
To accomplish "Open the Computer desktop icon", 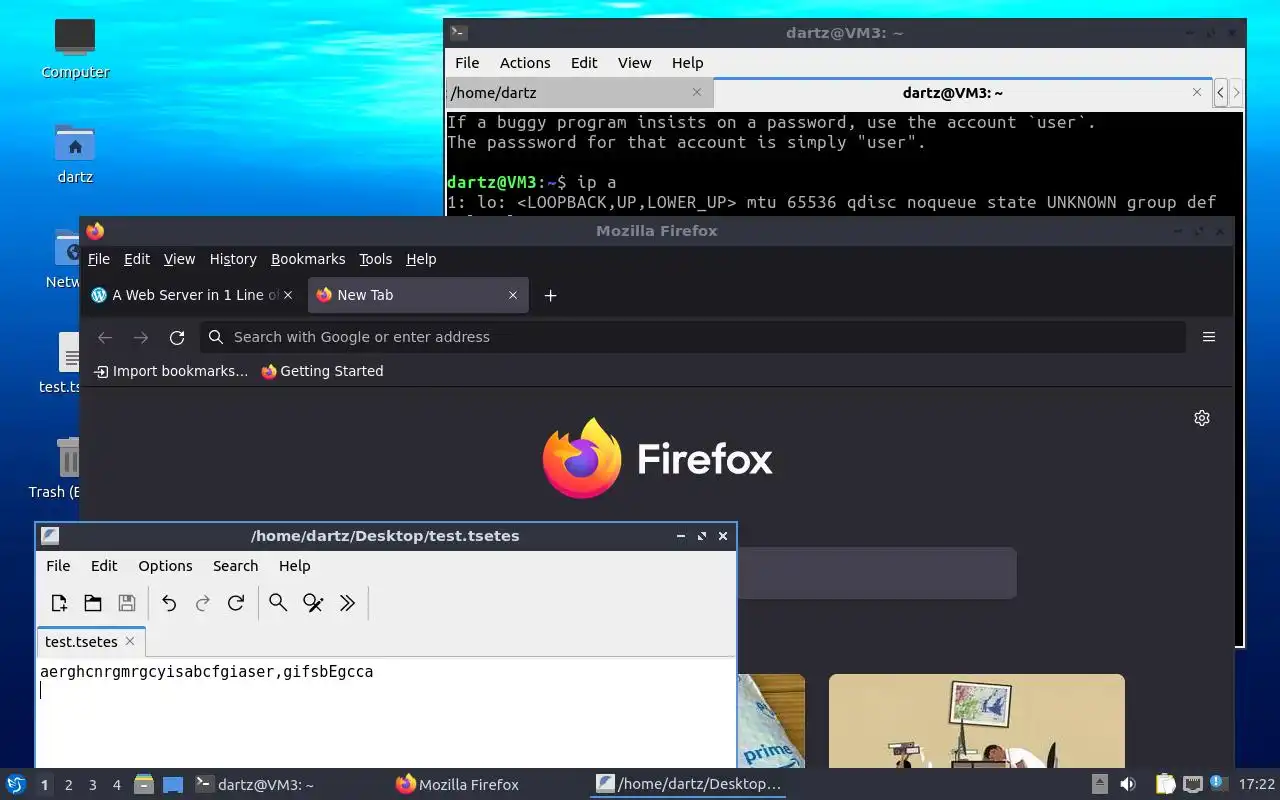I will (x=75, y=48).
